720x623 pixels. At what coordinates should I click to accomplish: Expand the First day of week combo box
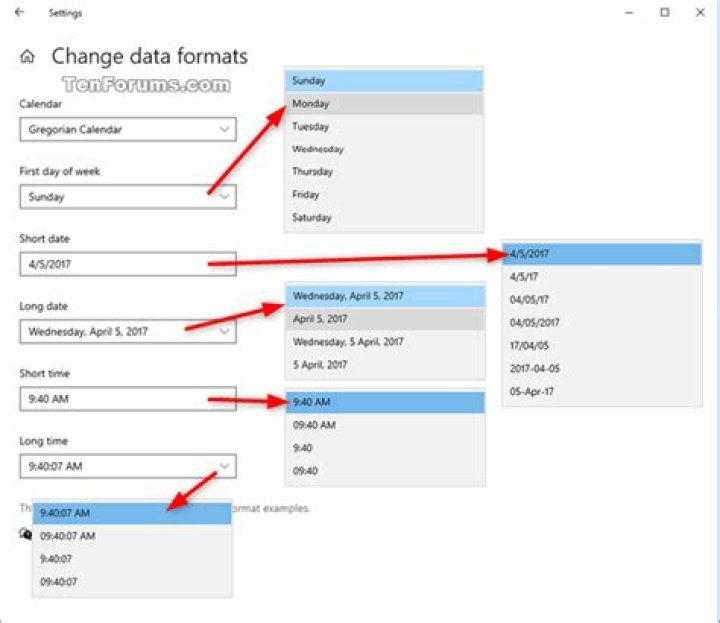click(128, 197)
